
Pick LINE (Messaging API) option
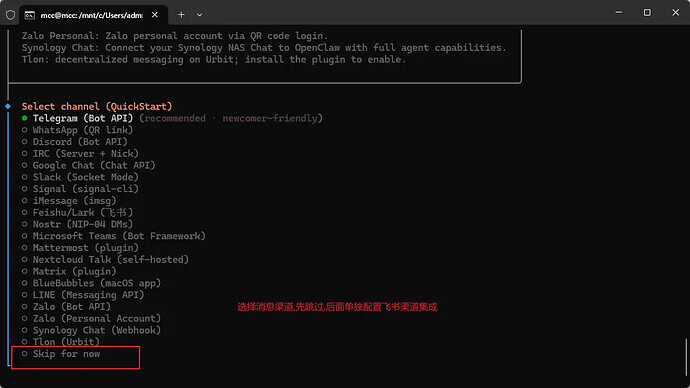pos(83,295)
